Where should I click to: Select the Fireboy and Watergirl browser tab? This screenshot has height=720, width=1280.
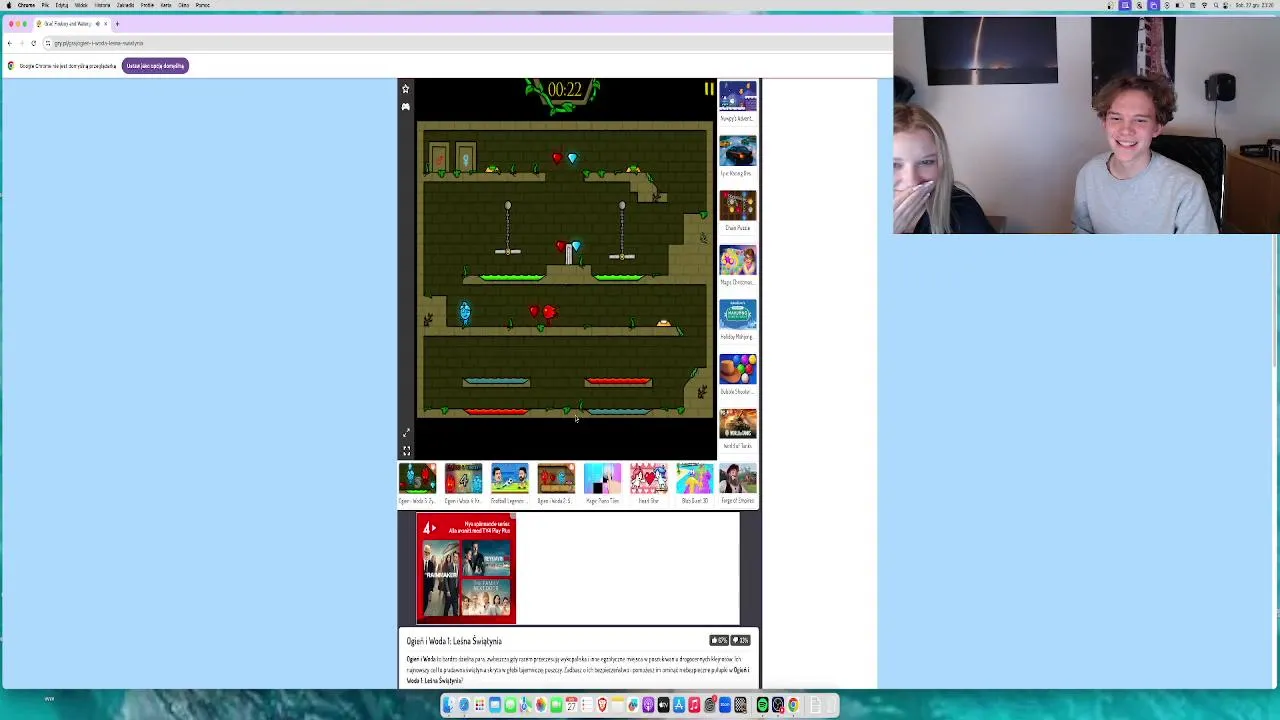pyautogui.click(x=70, y=23)
